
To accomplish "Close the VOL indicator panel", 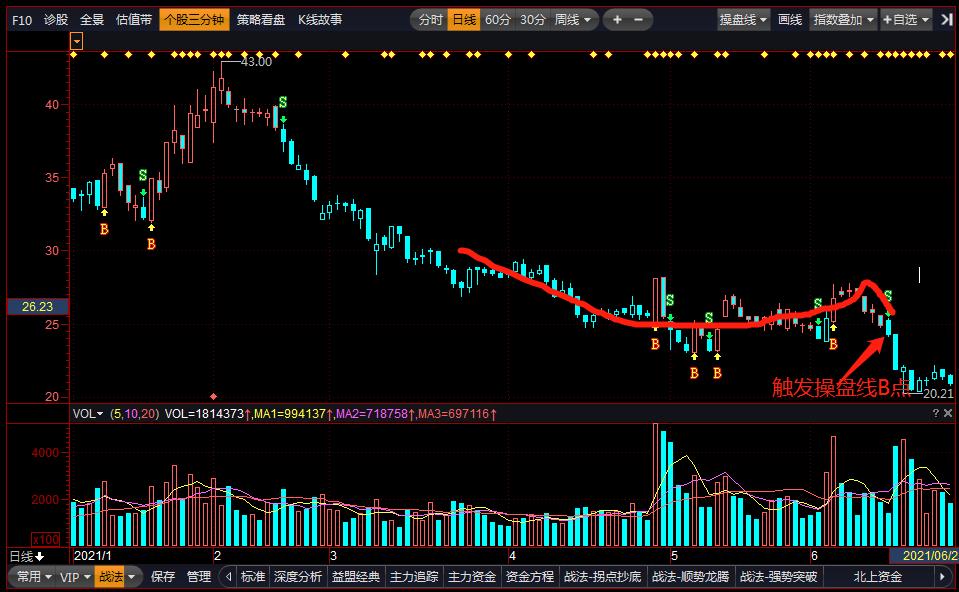I will point(948,413).
